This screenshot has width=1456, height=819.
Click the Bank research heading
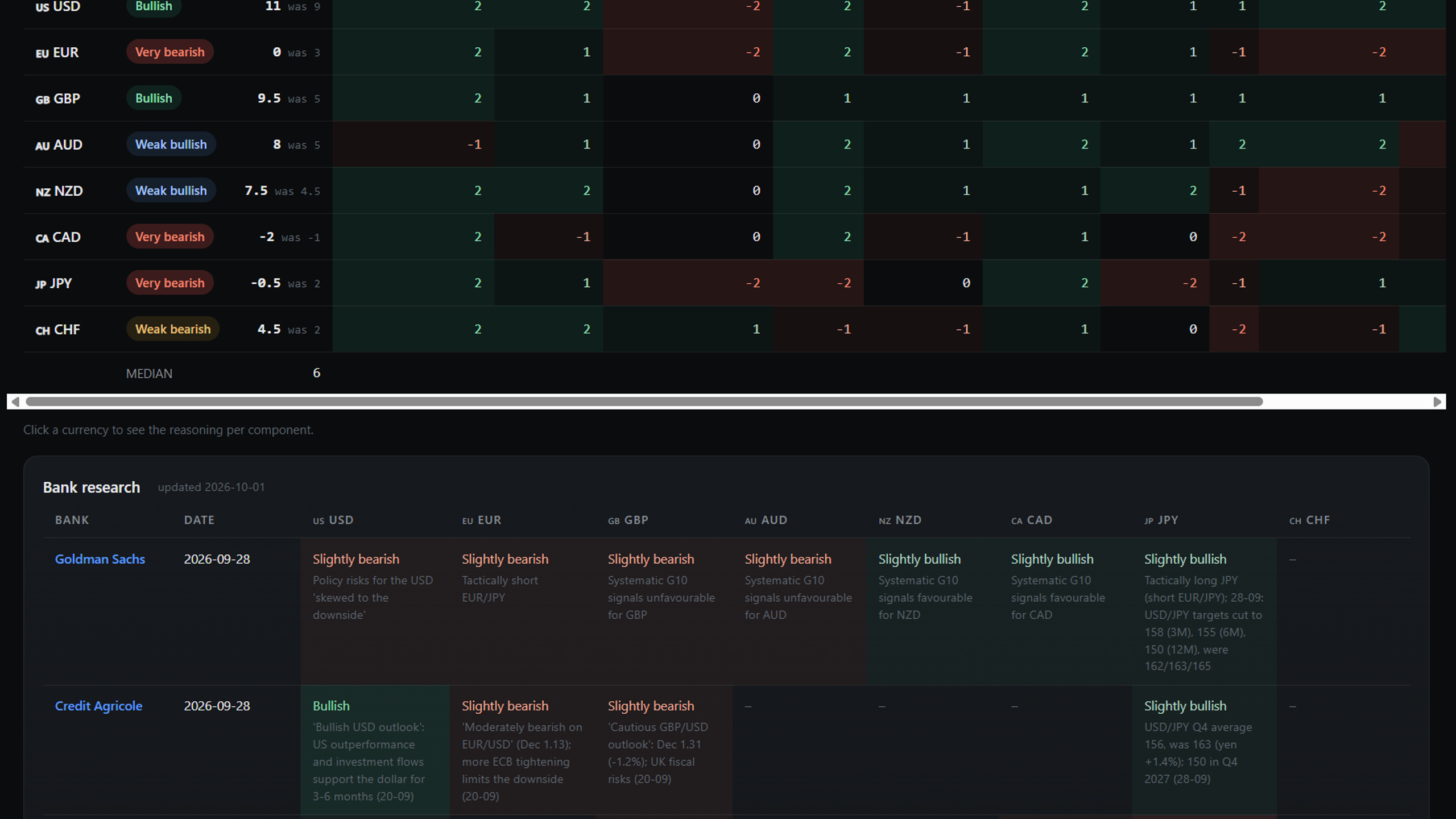(91, 487)
